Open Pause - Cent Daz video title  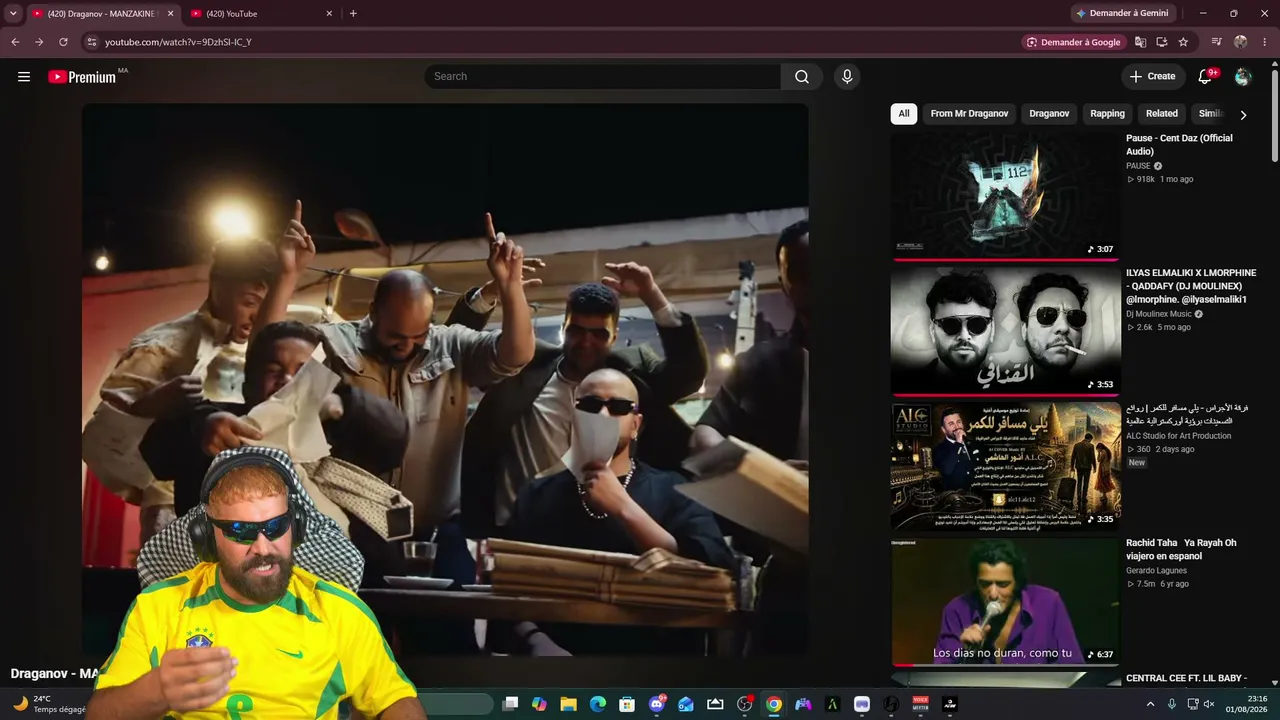click(x=1179, y=145)
